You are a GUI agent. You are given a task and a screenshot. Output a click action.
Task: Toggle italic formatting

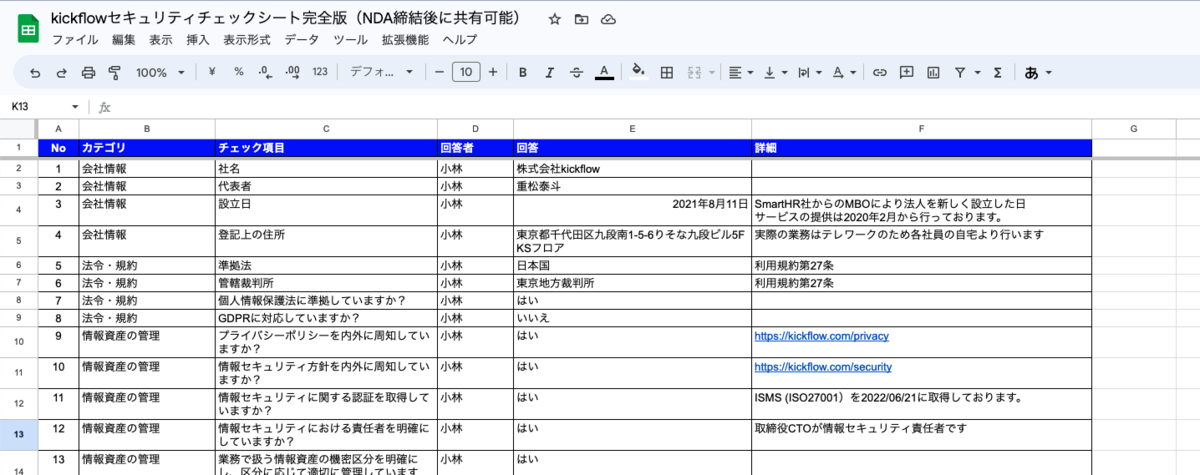549,72
